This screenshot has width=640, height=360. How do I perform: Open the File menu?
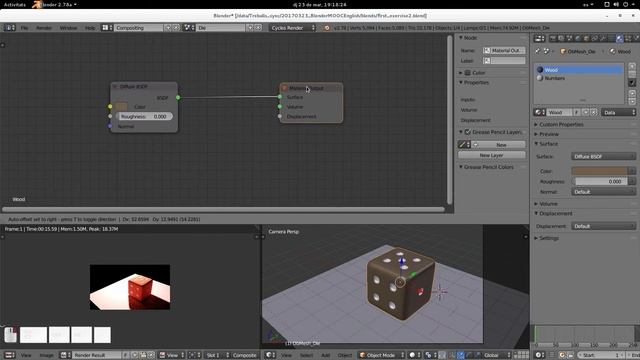tap(24, 28)
